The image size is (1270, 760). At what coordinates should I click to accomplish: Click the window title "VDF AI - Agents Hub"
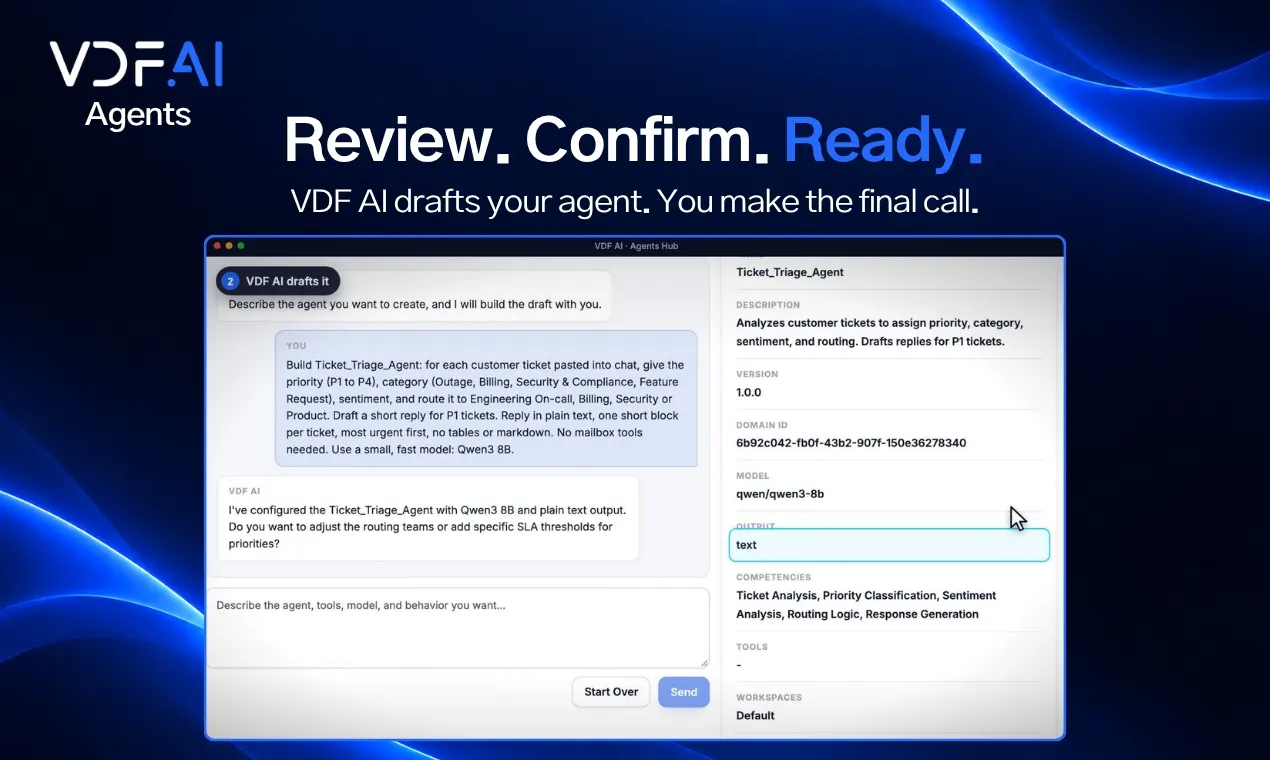pyautogui.click(x=636, y=246)
